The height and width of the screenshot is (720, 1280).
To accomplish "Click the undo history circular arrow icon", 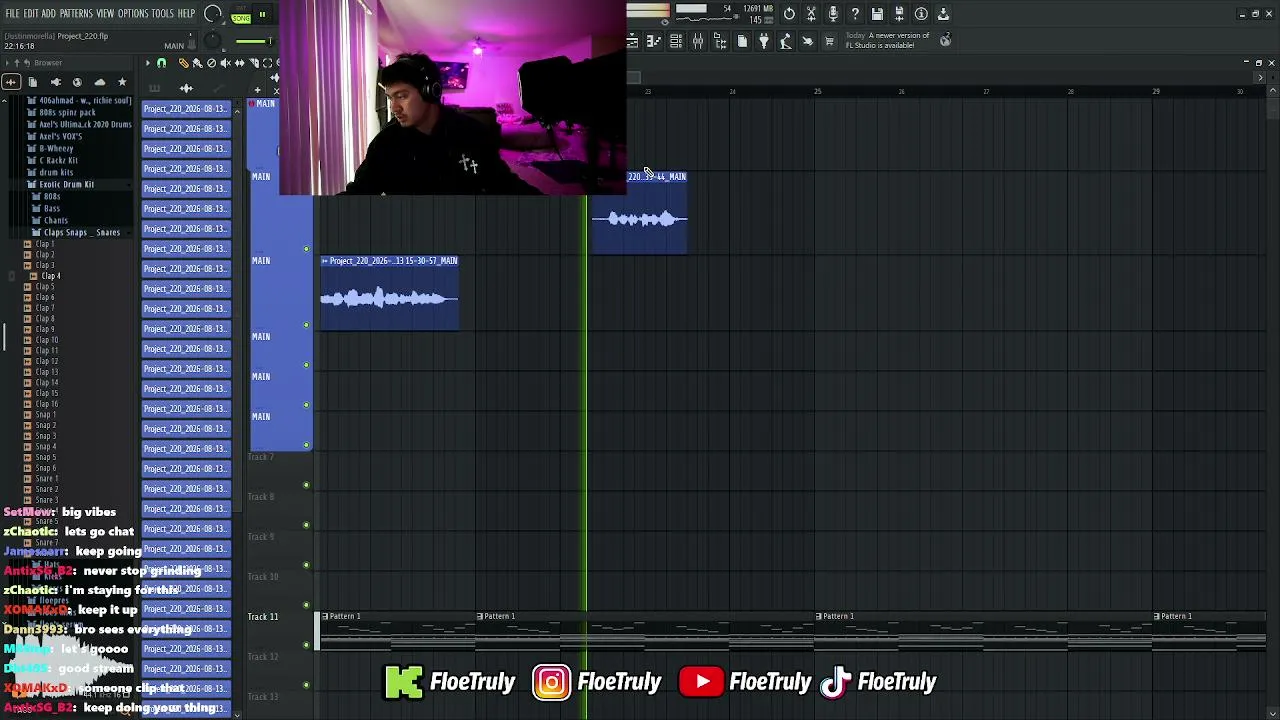I will (789, 14).
